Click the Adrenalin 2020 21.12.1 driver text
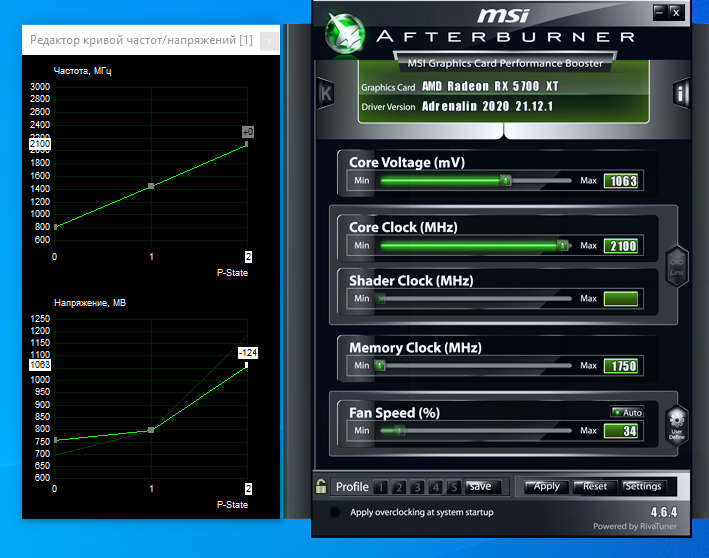 coord(487,106)
